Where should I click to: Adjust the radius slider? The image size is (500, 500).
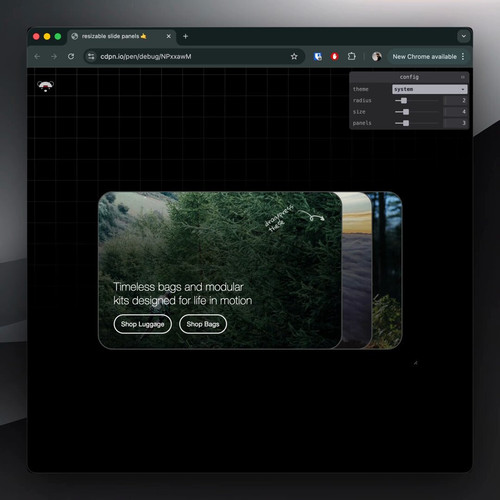[x=417, y=100]
